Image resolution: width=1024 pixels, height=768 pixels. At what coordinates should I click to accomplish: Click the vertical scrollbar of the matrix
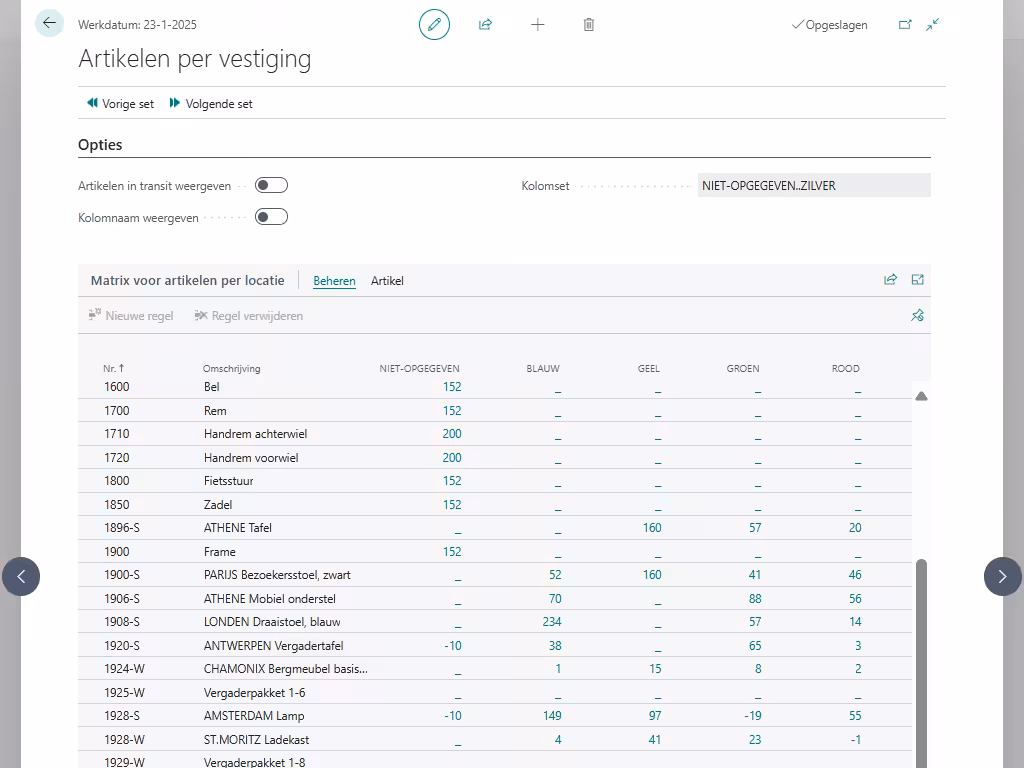pos(921,660)
